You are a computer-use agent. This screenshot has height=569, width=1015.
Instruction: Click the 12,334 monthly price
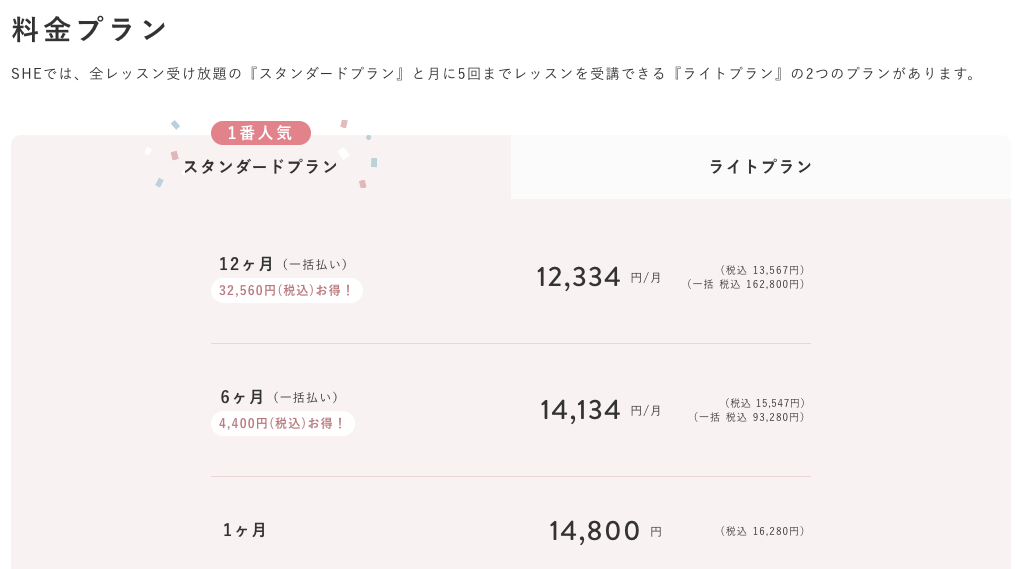(578, 277)
